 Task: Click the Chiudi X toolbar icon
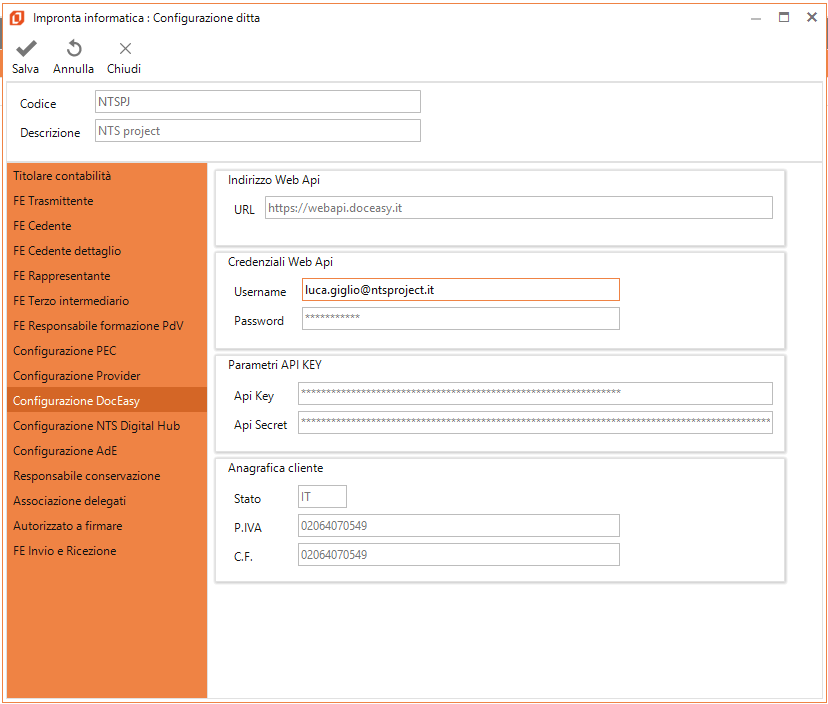tap(125, 49)
